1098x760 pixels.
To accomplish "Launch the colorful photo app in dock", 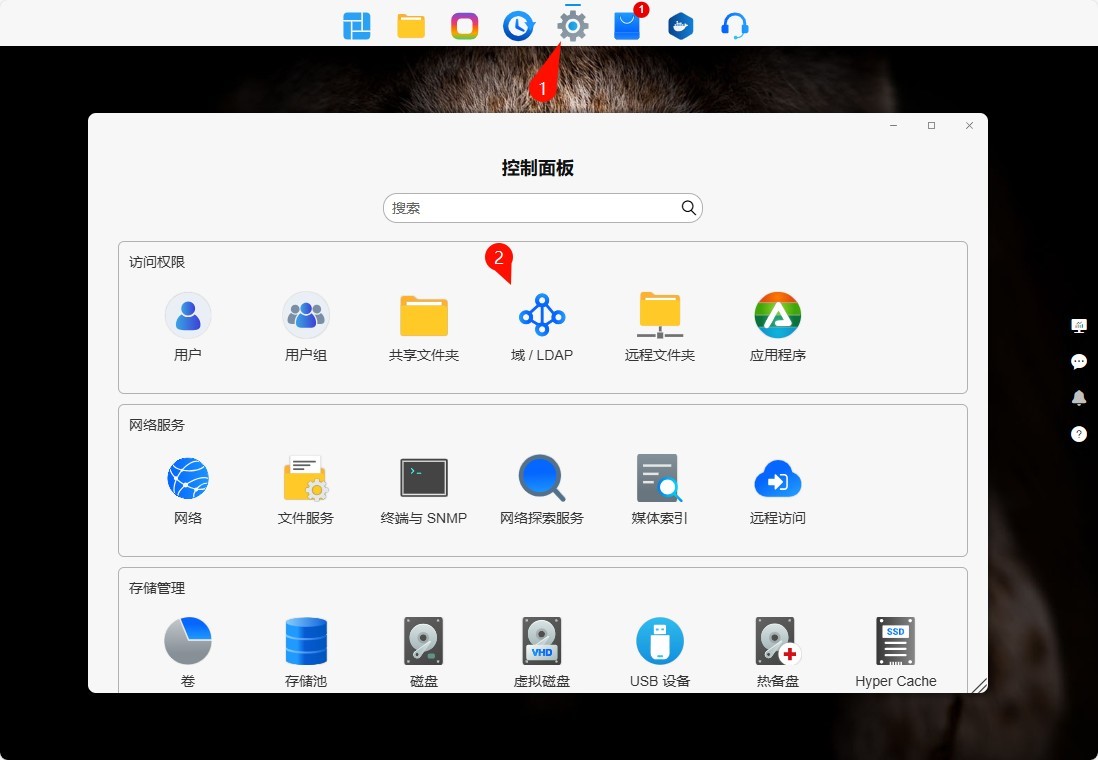I will coord(464,26).
